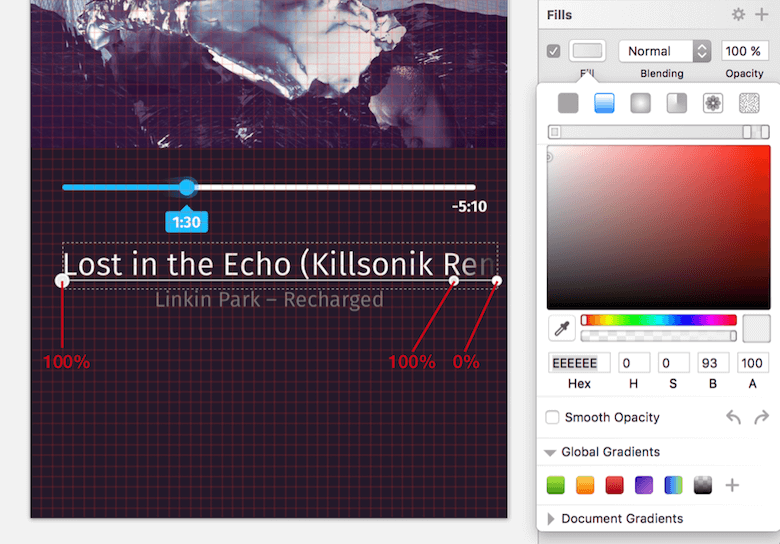Expand the Document Gradients section
This screenshot has height=544, width=780.
550,519
